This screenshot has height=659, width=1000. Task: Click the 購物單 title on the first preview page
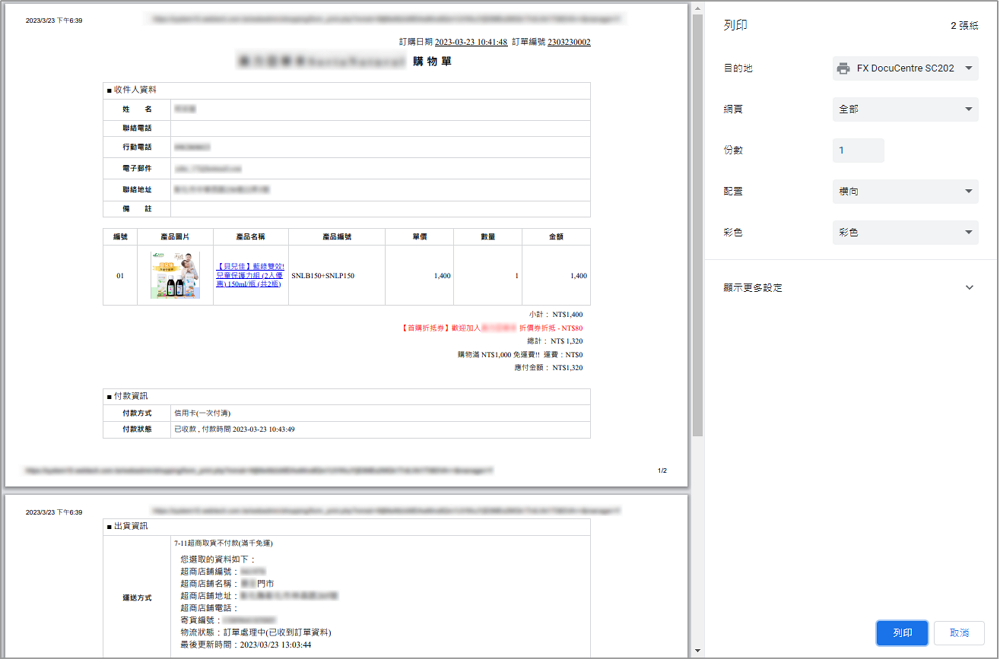click(x=432, y=61)
